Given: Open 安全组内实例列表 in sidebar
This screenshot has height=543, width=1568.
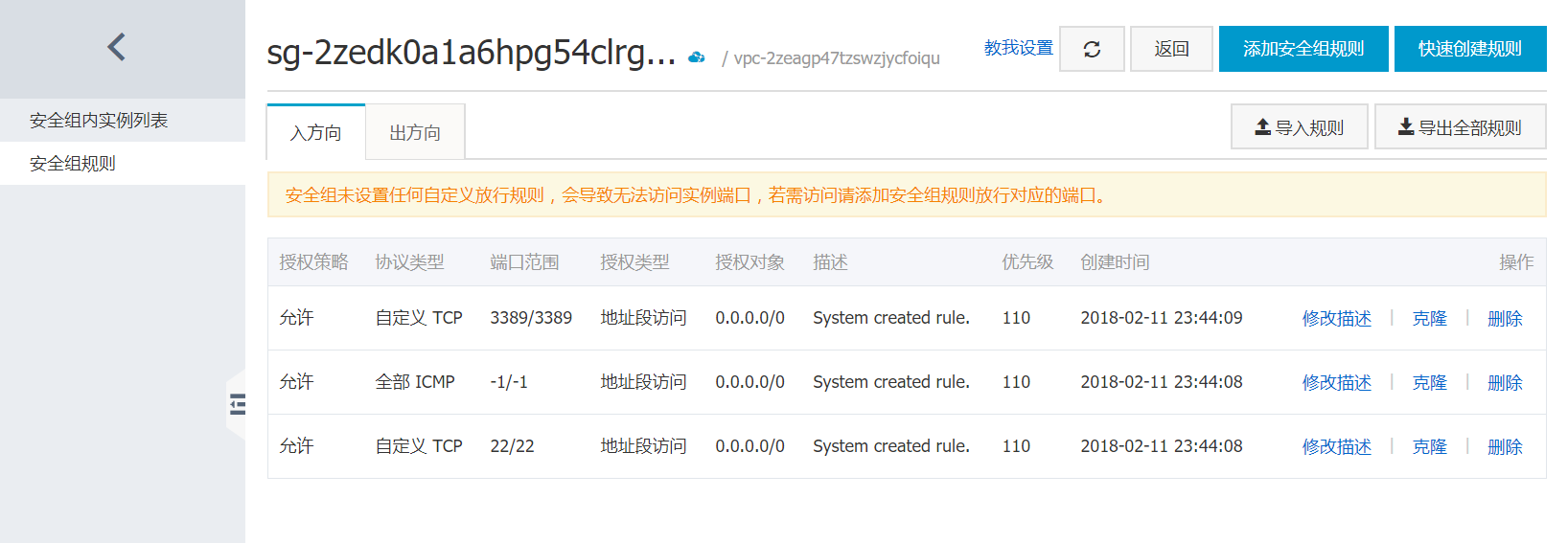Looking at the screenshot, I should [x=123, y=121].
